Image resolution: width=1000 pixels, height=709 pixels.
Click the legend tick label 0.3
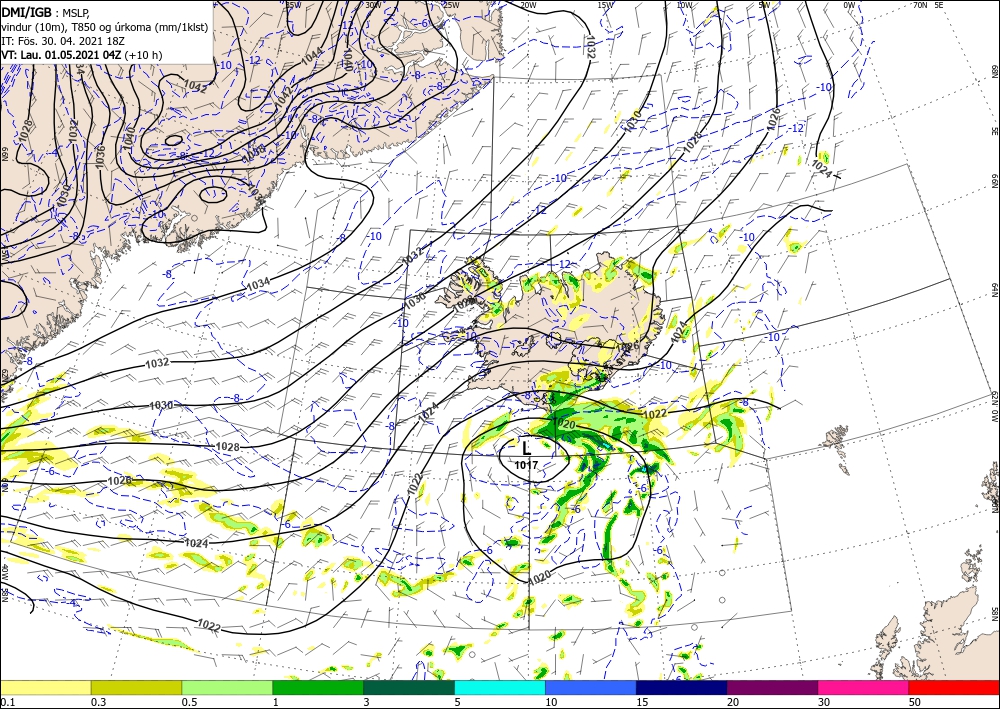pos(98,702)
